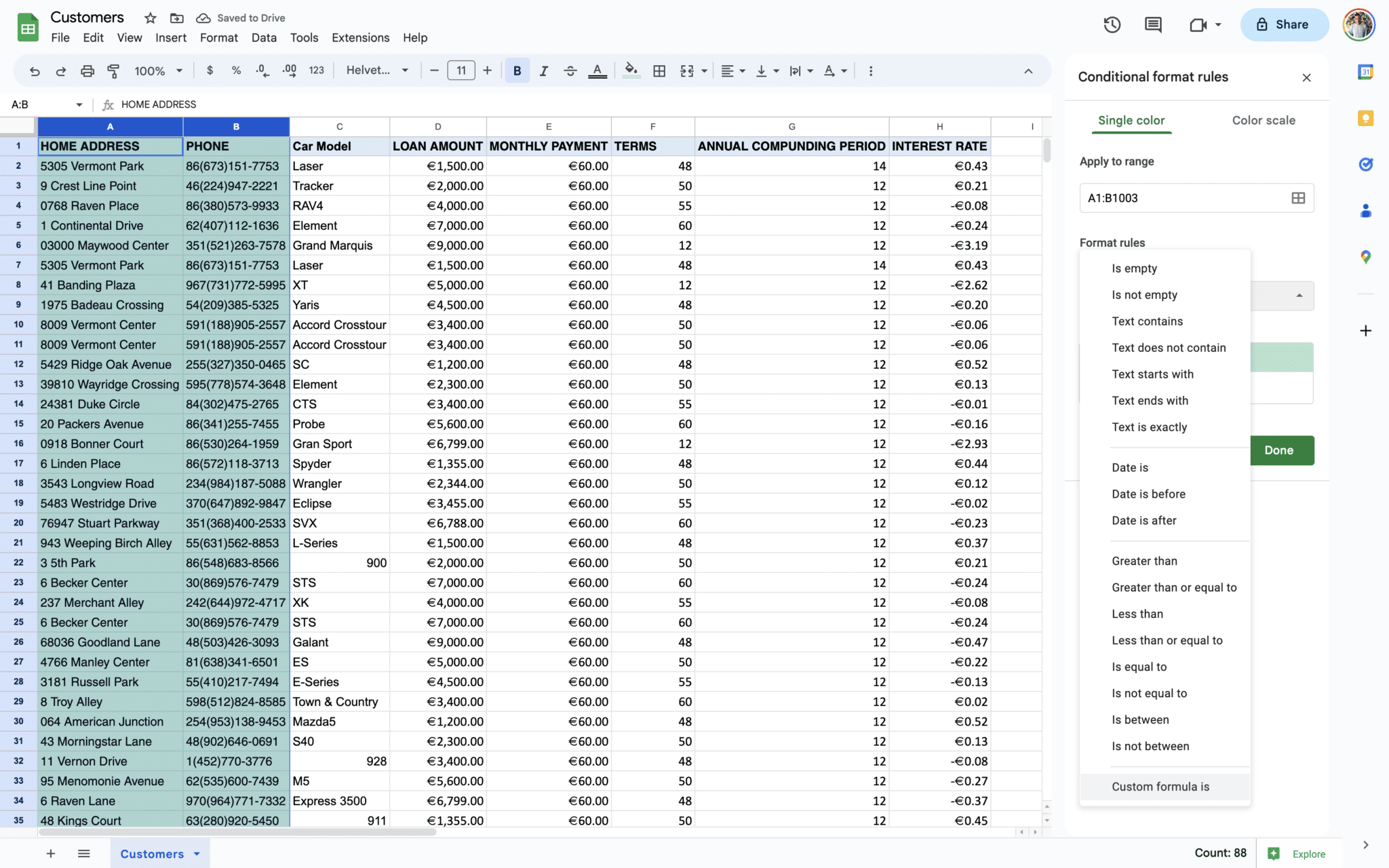Open version history clock icon
This screenshot has height=868, width=1389.
click(1112, 25)
